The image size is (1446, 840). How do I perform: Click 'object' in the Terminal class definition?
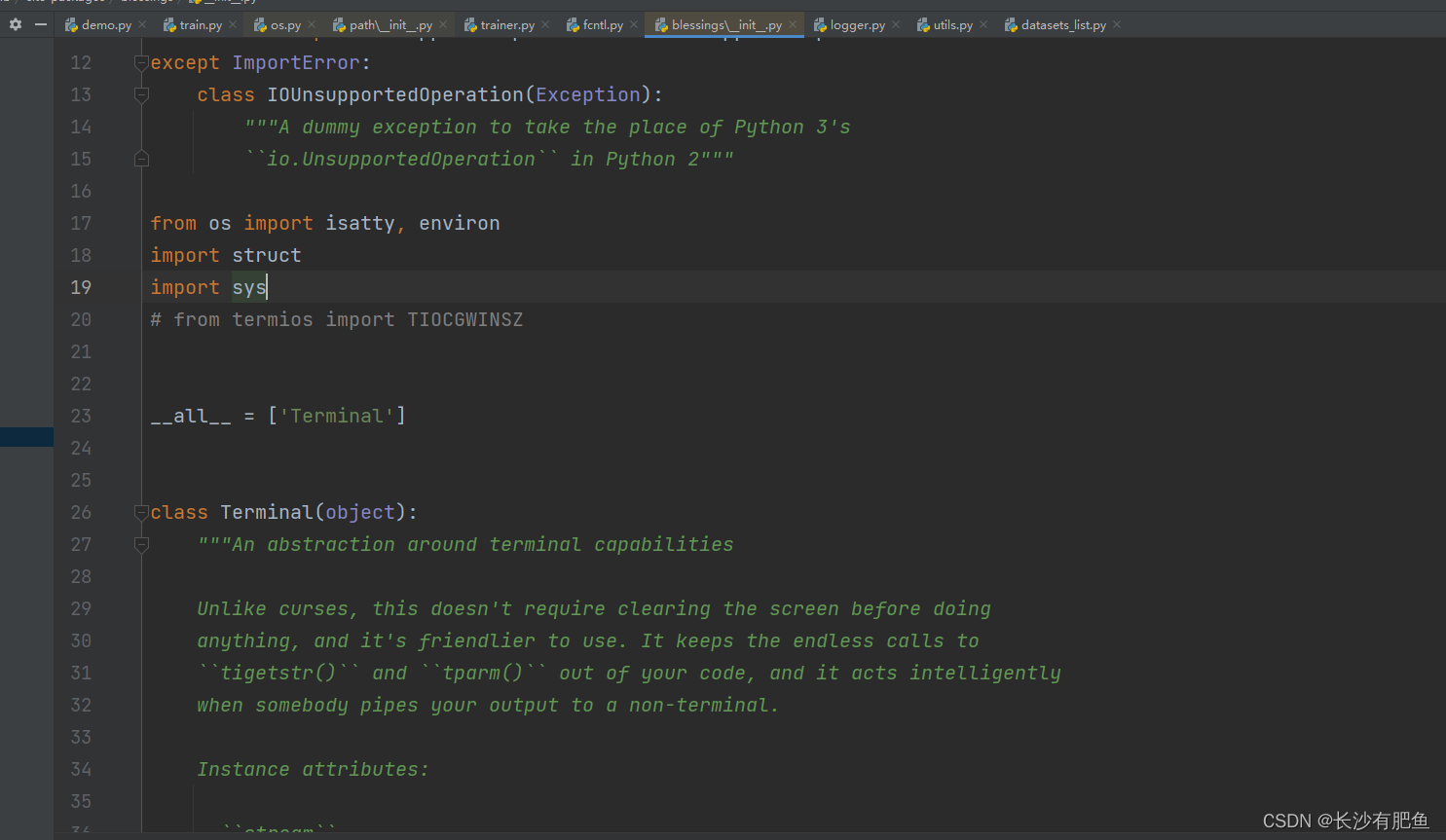[360, 512]
